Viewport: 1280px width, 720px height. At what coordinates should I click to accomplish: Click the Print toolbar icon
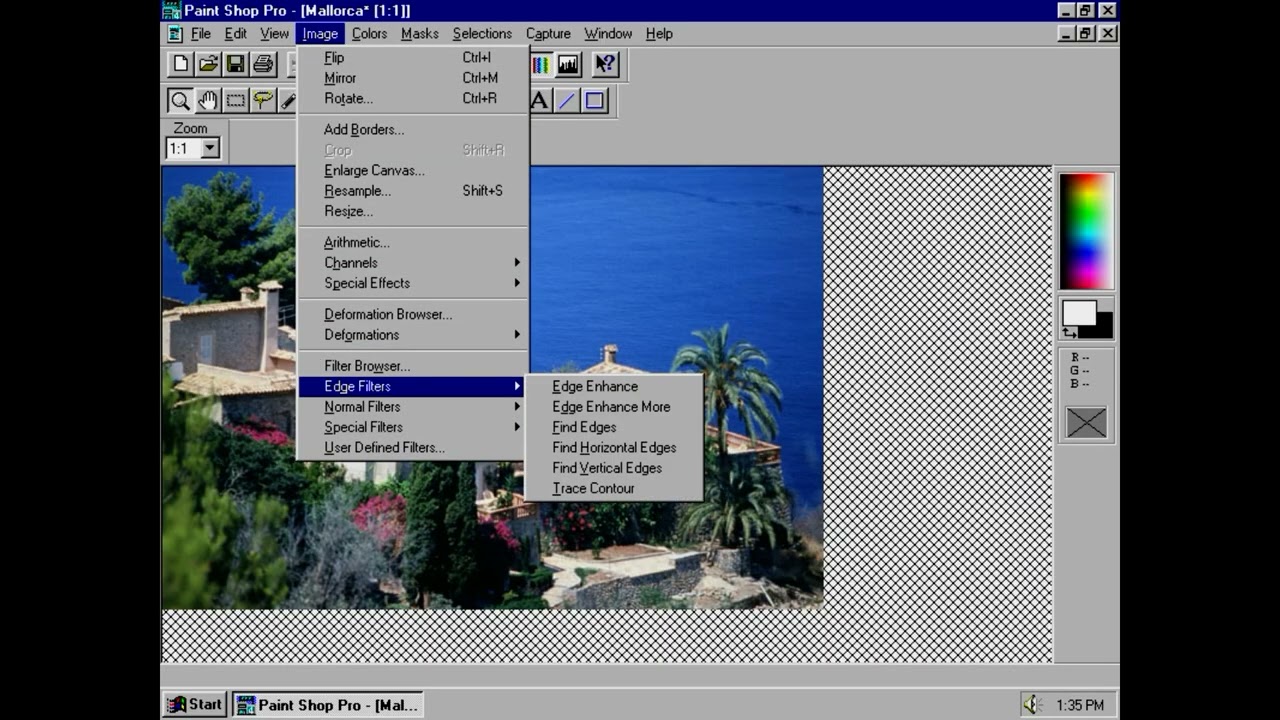[x=263, y=64]
